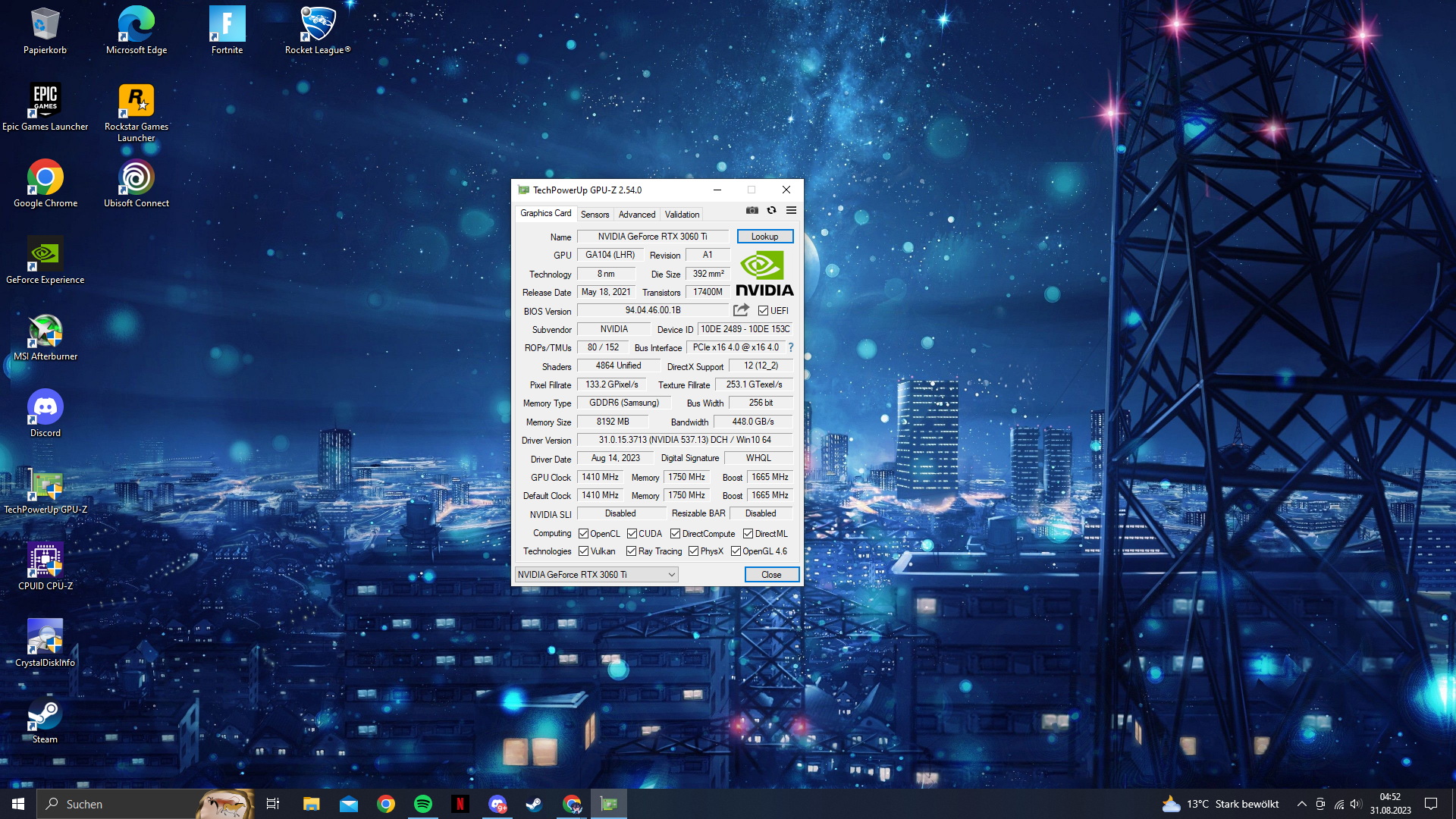Show hidden system tray icons chevron
The height and width of the screenshot is (819, 1456).
1302,804
